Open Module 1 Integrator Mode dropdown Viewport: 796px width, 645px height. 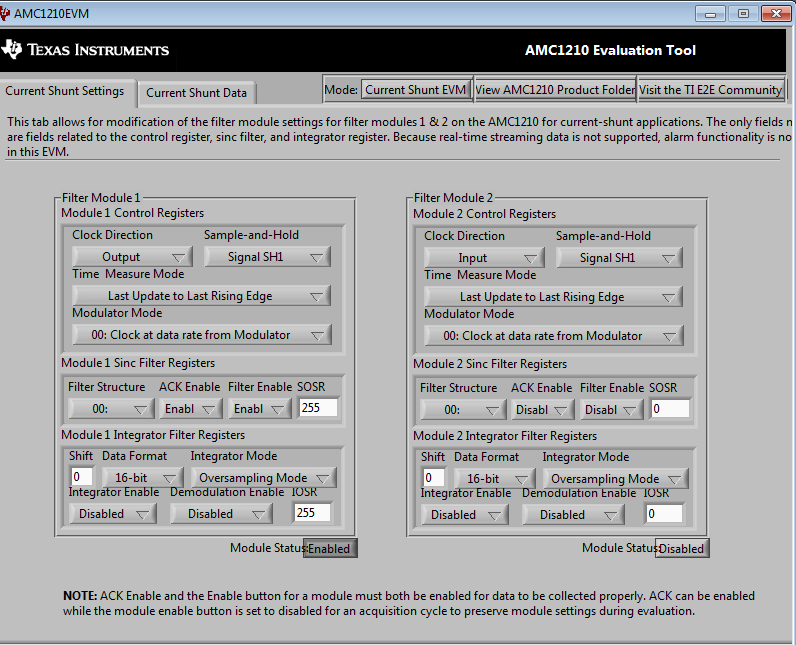pyautogui.click(x=263, y=478)
